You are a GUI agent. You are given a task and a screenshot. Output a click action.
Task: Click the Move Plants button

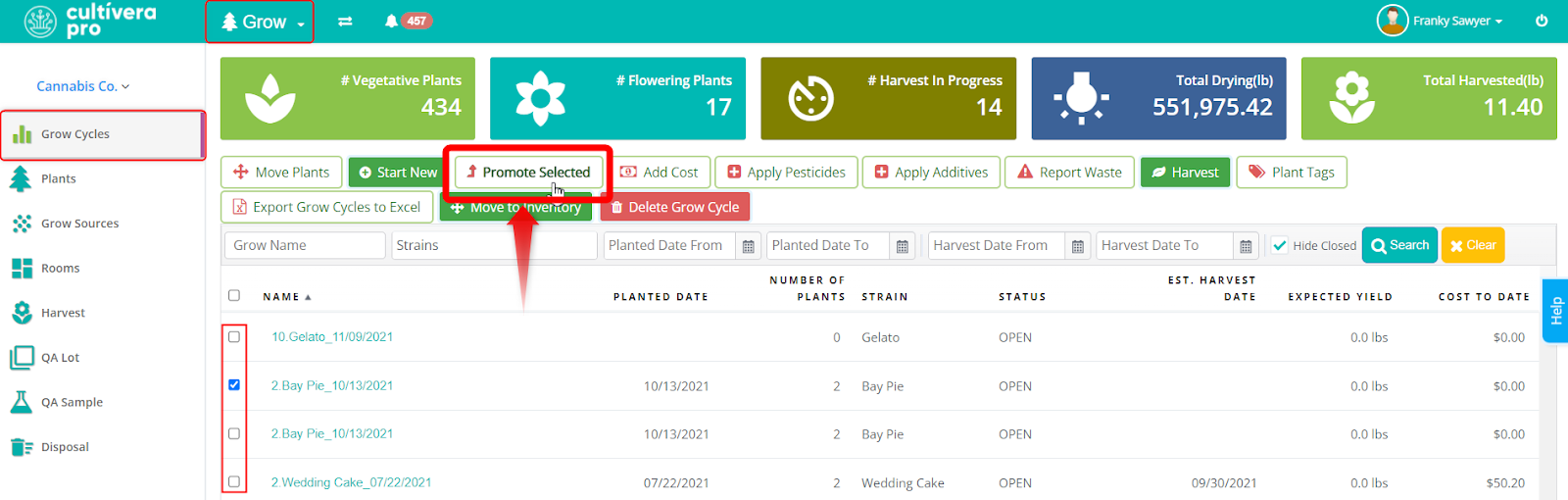[x=281, y=173]
